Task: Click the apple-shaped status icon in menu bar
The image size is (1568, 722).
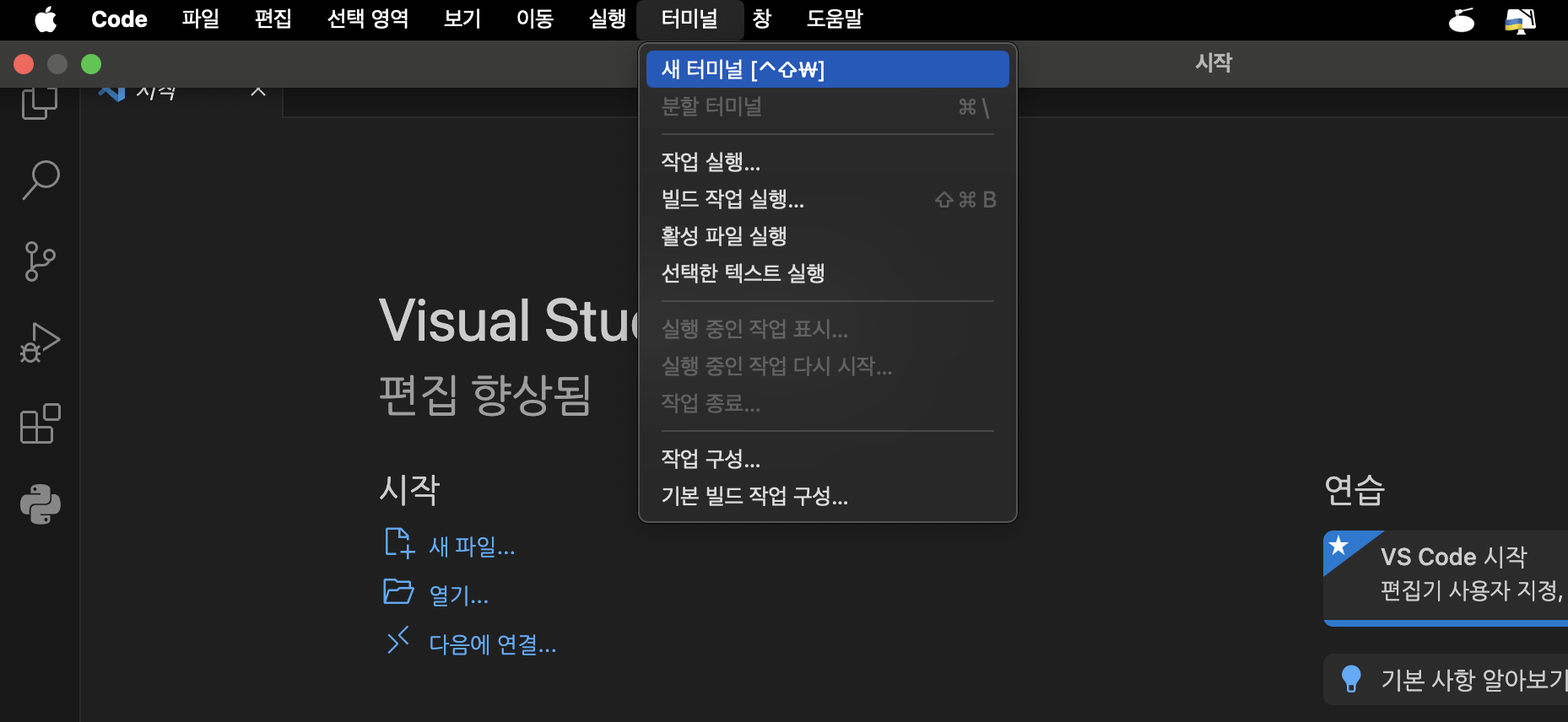Action: tap(1462, 19)
